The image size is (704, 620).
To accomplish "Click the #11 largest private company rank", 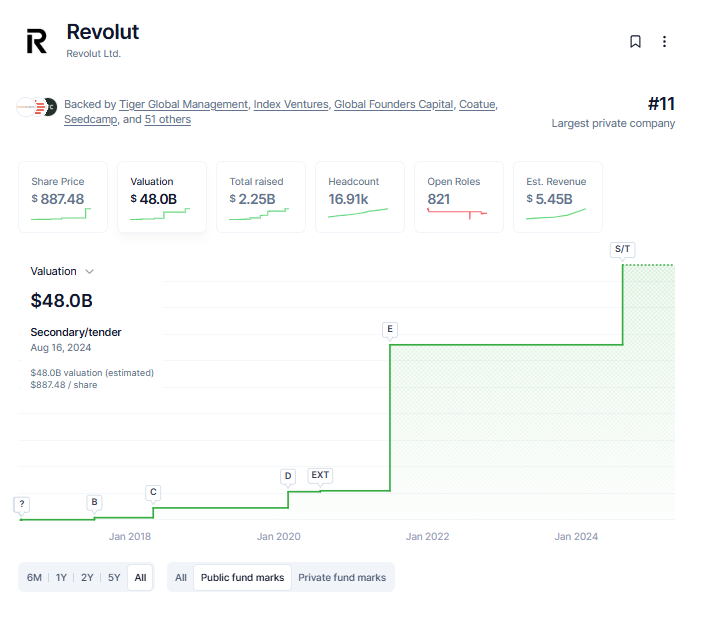I will [661, 104].
